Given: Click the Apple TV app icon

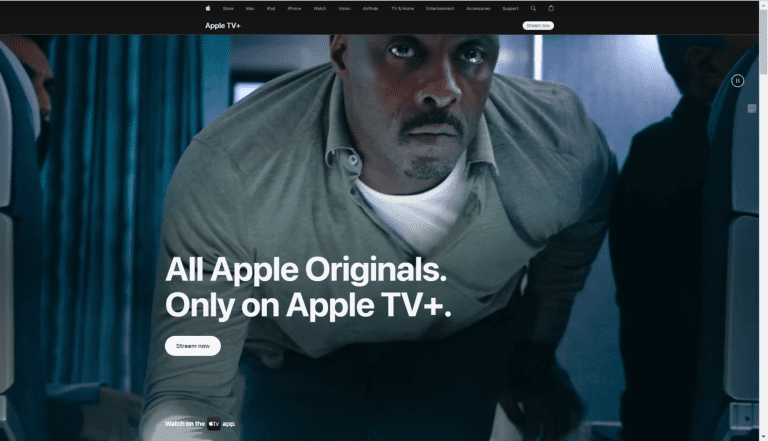Looking at the screenshot, I should [x=214, y=424].
